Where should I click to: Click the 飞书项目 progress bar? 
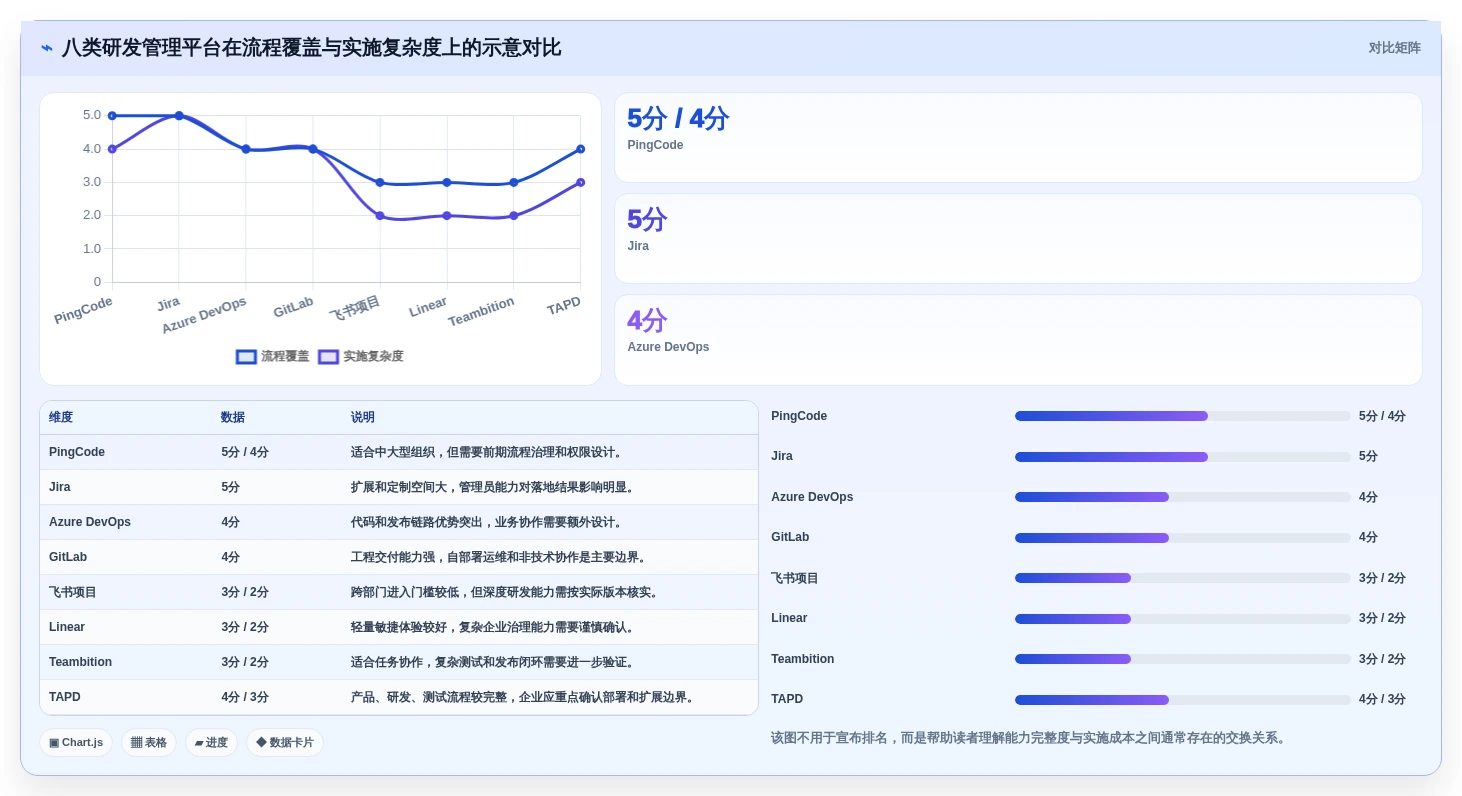pos(1182,578)
